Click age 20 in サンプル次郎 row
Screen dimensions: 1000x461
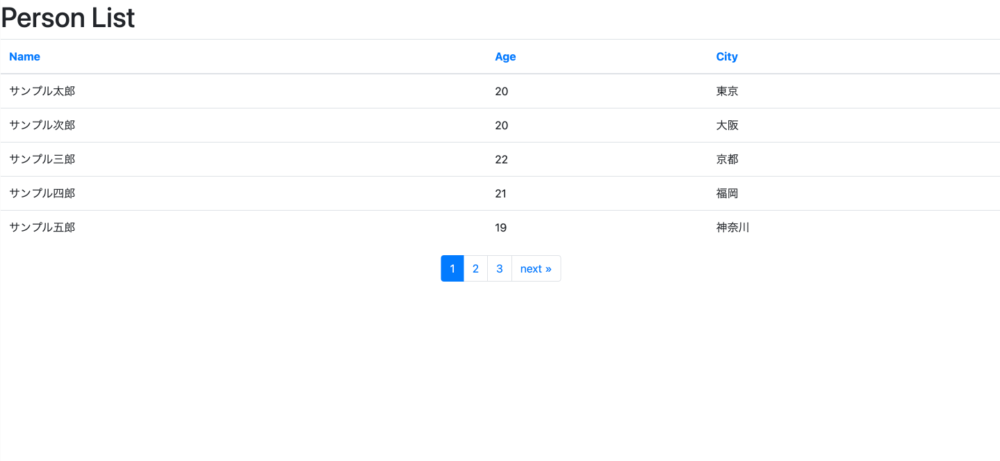(x=501, y=126)
